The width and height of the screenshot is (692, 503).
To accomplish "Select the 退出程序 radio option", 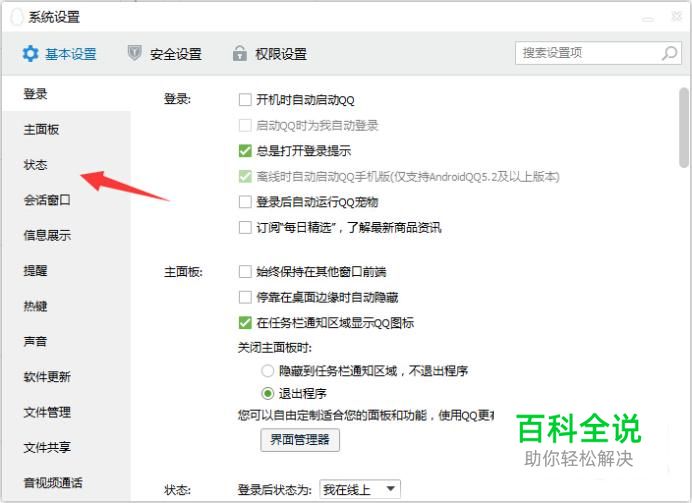I will 267,393.
